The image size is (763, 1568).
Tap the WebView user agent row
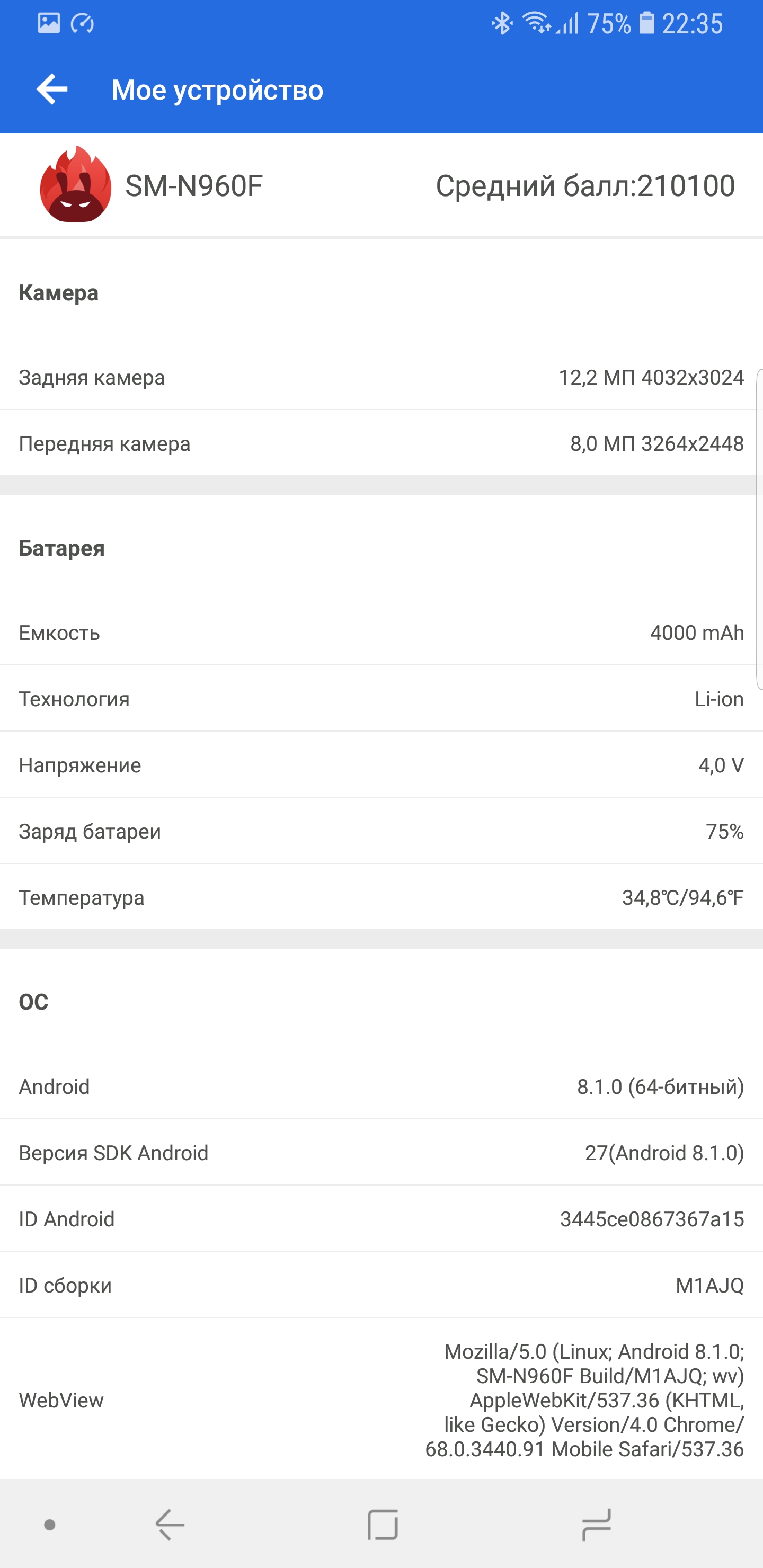coord(381,1400)
